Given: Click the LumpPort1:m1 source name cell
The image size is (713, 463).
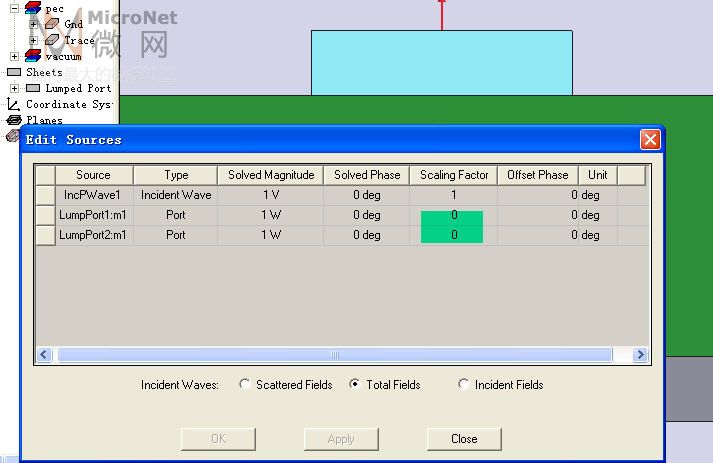Looking at the screenshot, I should point(94,215).
